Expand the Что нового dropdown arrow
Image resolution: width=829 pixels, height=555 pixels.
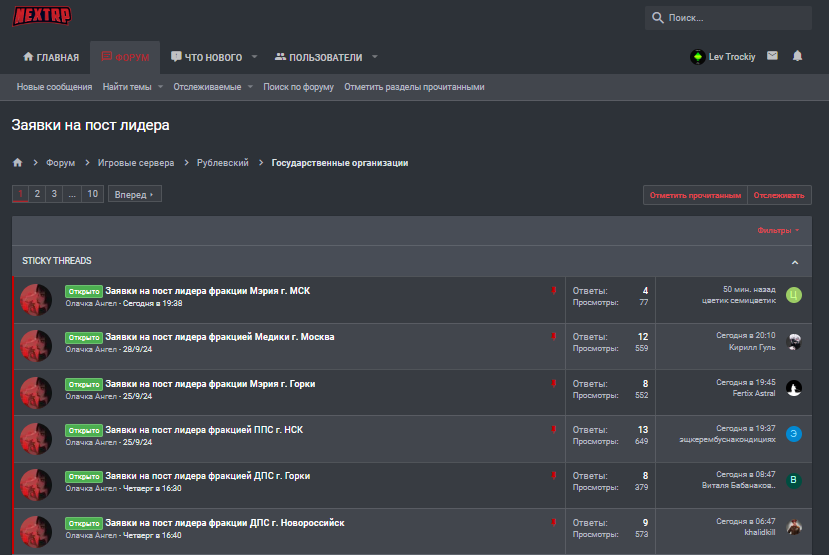(x=254, y=57)
